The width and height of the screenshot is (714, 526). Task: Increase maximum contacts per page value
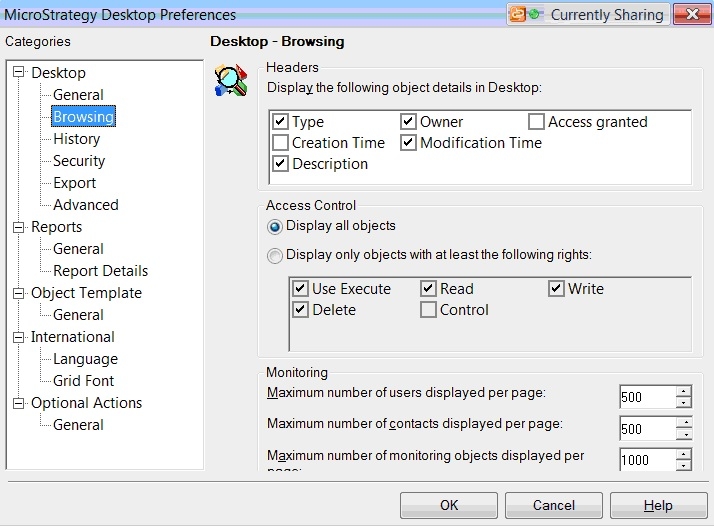coord(683,423)
